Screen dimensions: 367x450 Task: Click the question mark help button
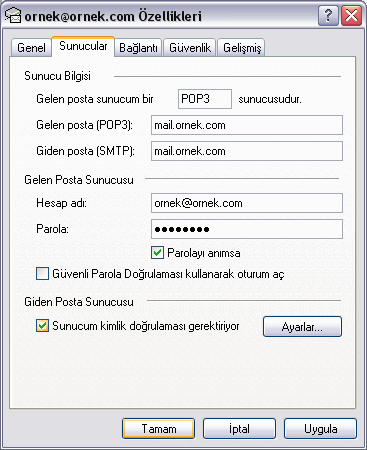(x=328, y=15)
